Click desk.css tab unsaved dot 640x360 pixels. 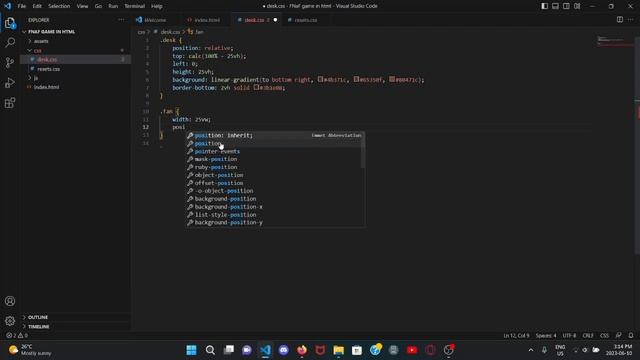(275, 20)
